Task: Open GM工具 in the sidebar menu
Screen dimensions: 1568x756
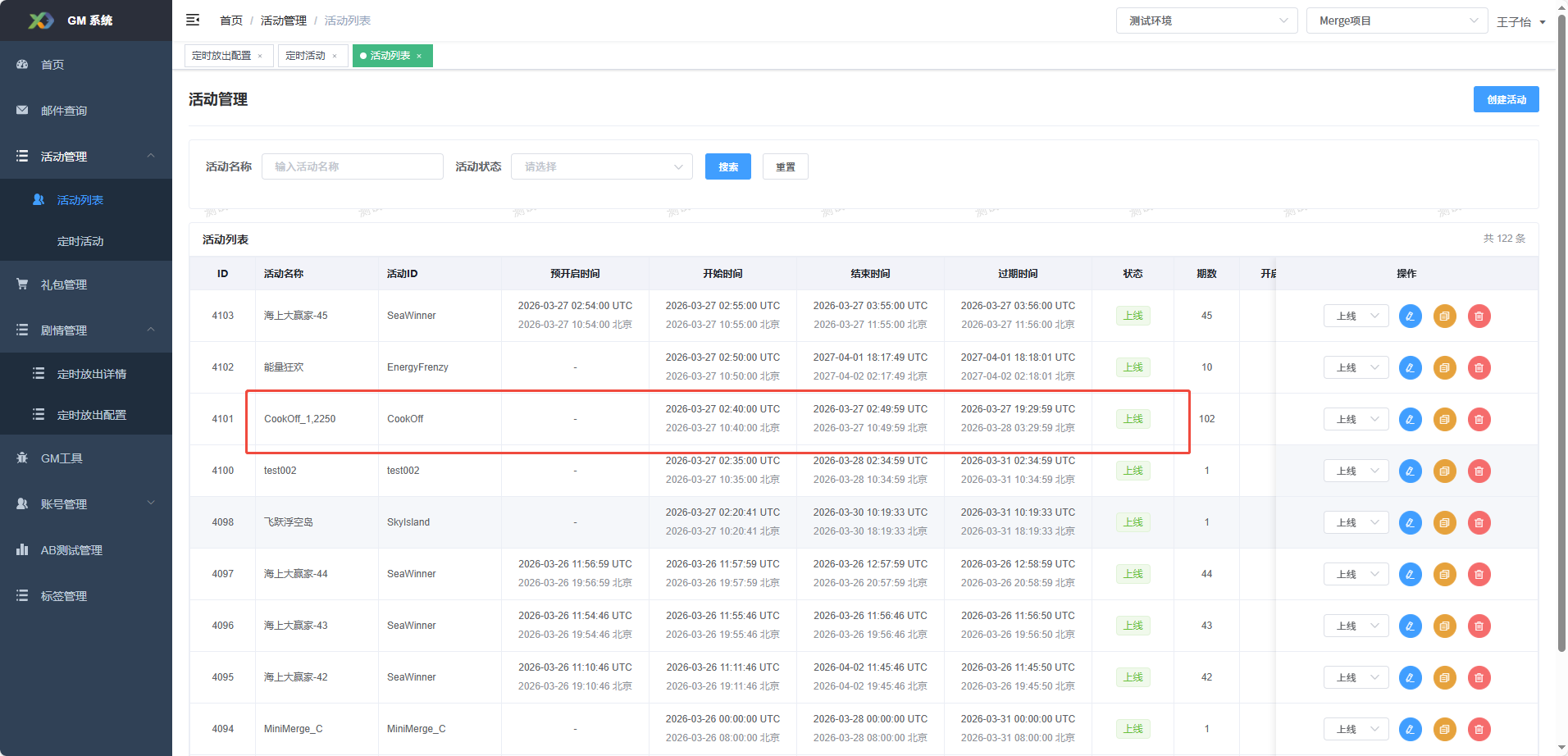Action: 62,458
